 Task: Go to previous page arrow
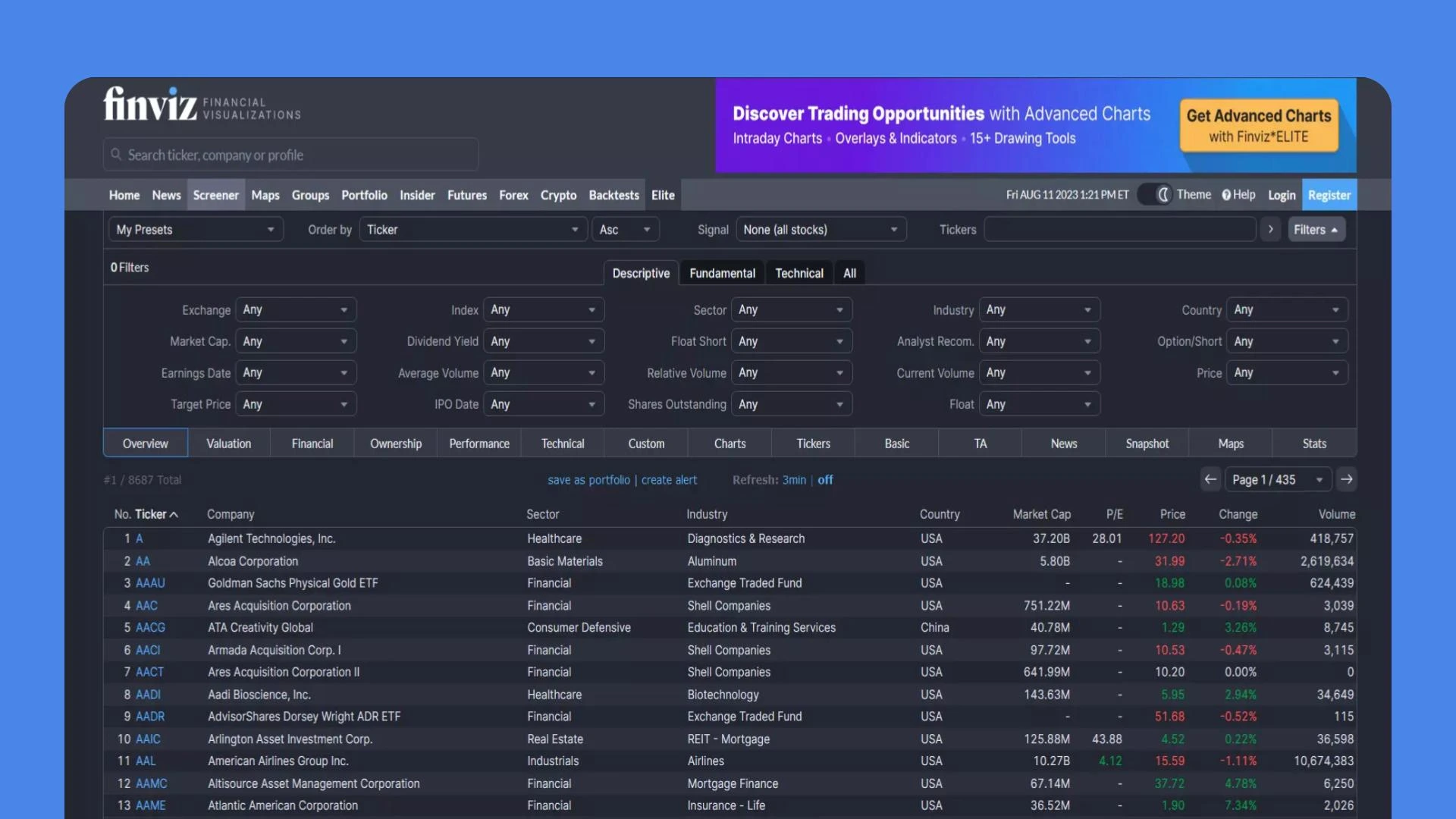click(1210, 479)
